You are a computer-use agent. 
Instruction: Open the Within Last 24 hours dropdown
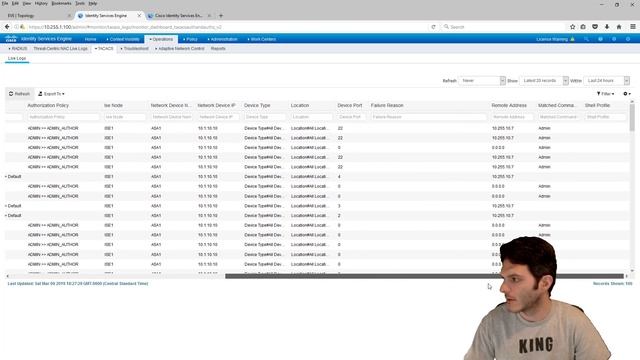click(x=607, y=81)
